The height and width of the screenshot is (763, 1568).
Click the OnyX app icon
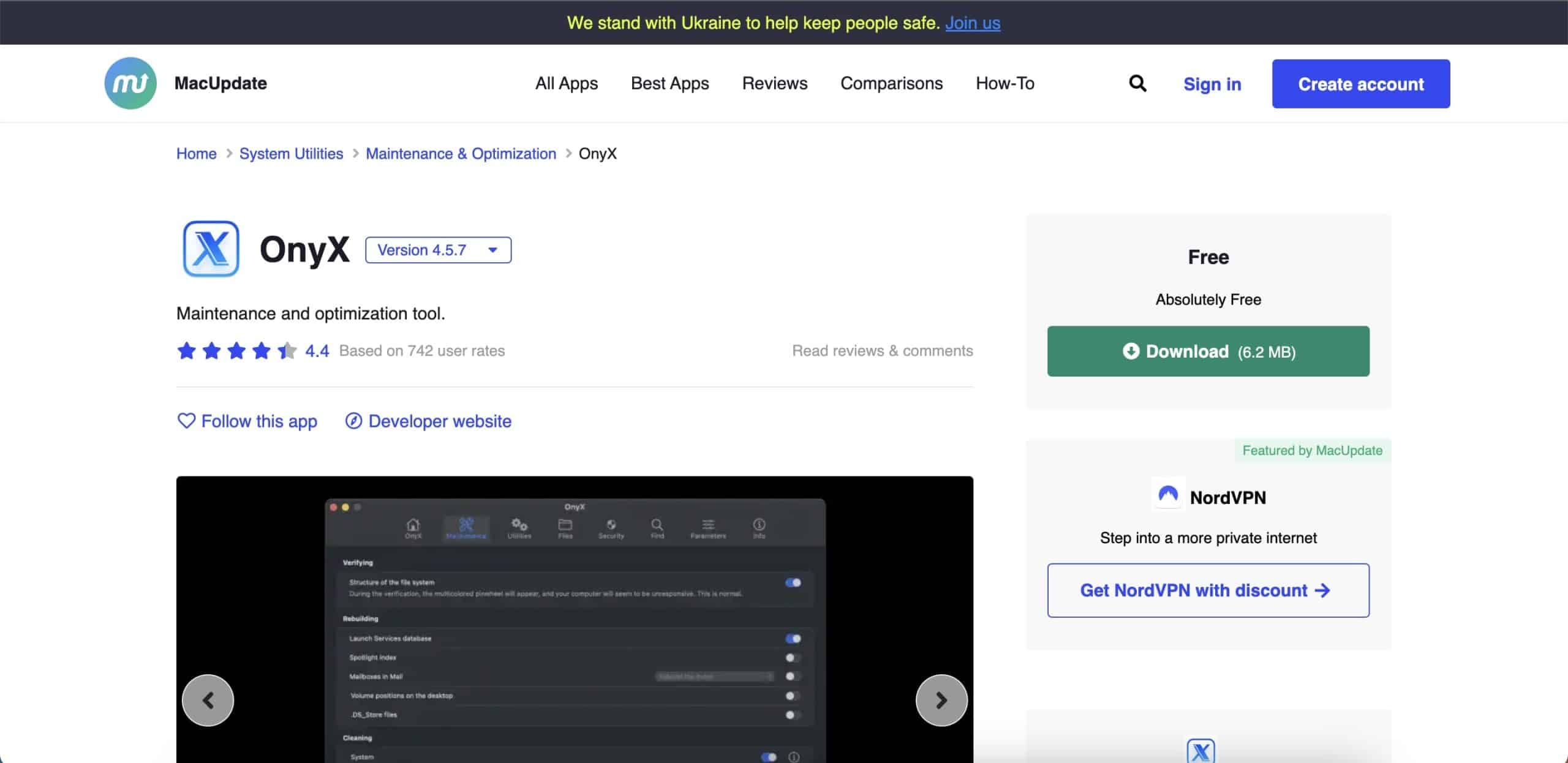[211, 249]
